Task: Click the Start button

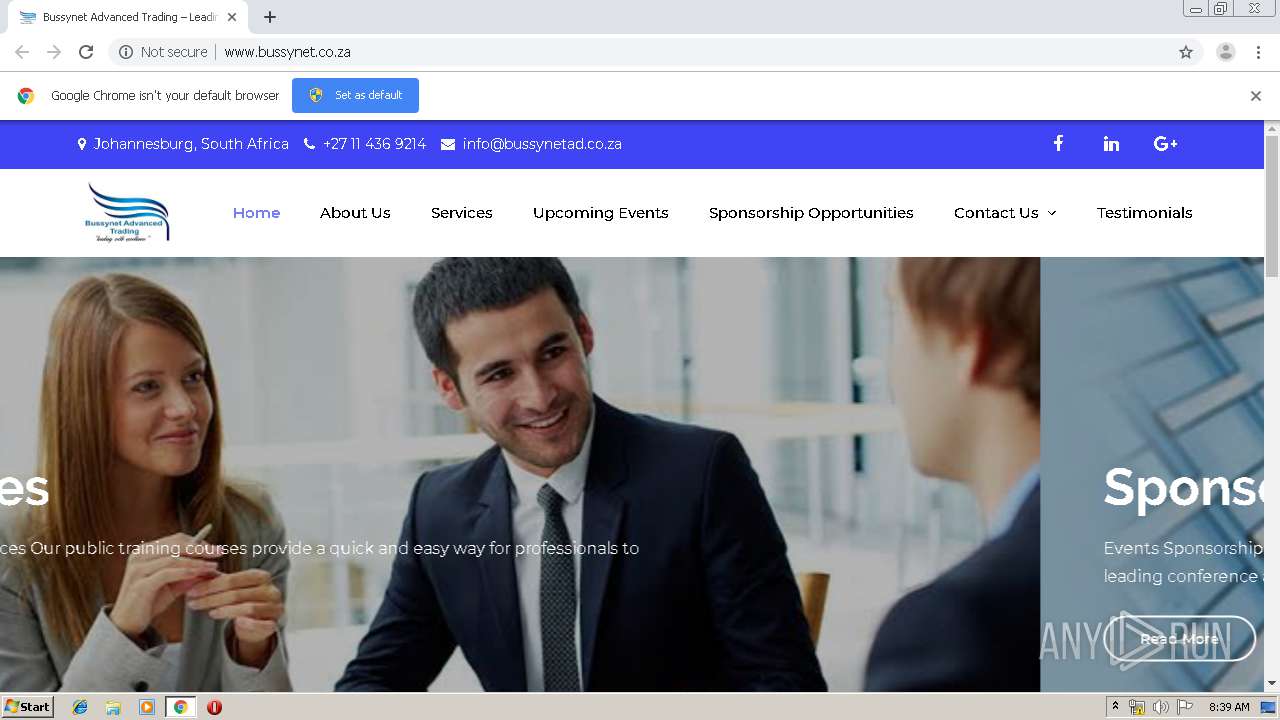Action: click(x=27, y=707)
